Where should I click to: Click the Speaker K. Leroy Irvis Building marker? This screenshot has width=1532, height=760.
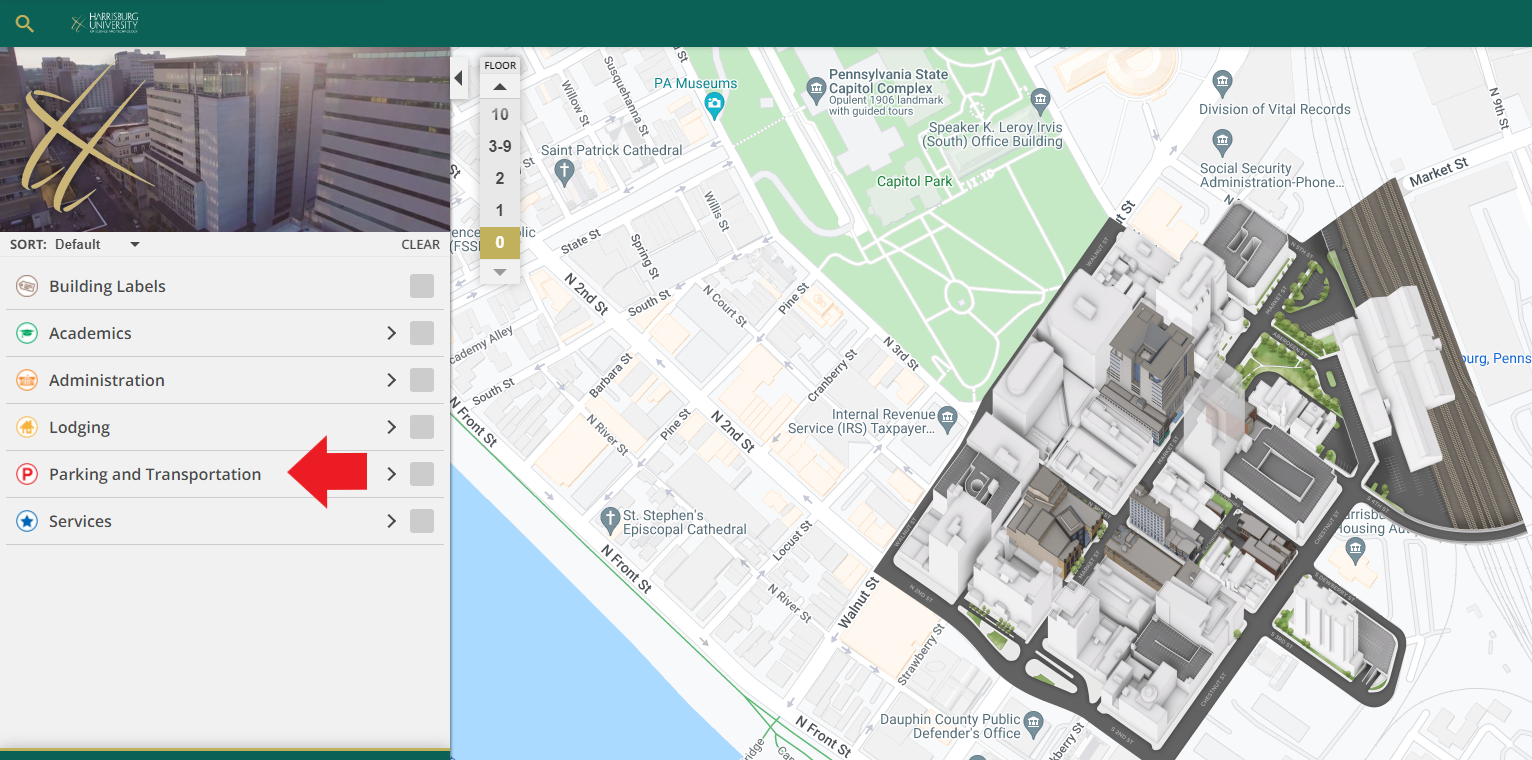pos(1041,99)
